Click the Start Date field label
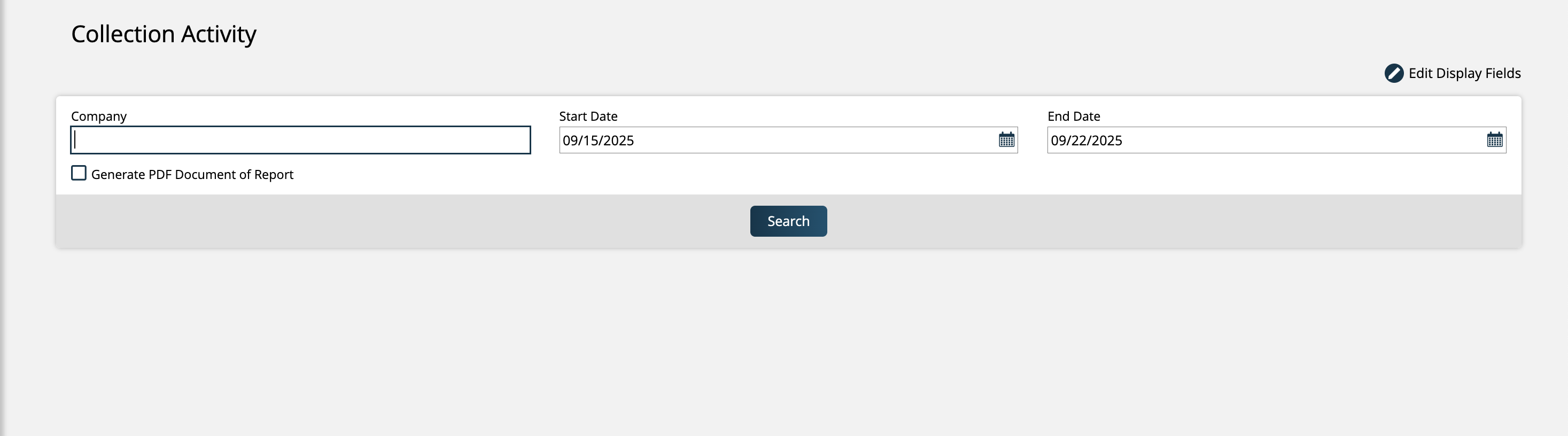The width and height of the screenshot is (1568, 436). point(588,116)
